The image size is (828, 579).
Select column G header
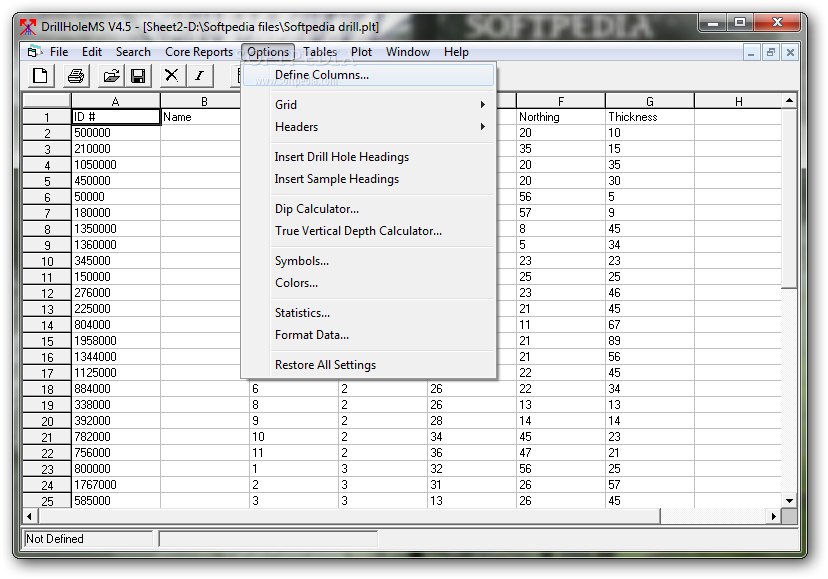click(650, 101)
